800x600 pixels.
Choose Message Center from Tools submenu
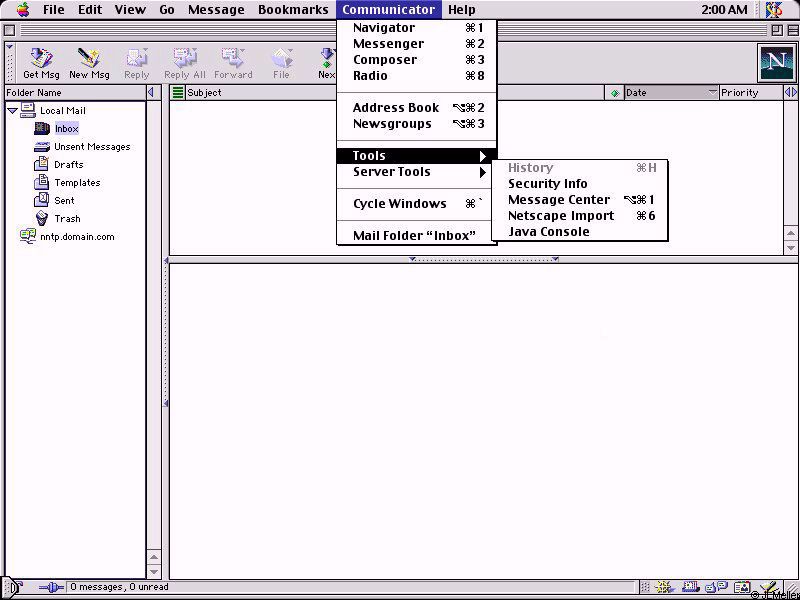[558, 200]
